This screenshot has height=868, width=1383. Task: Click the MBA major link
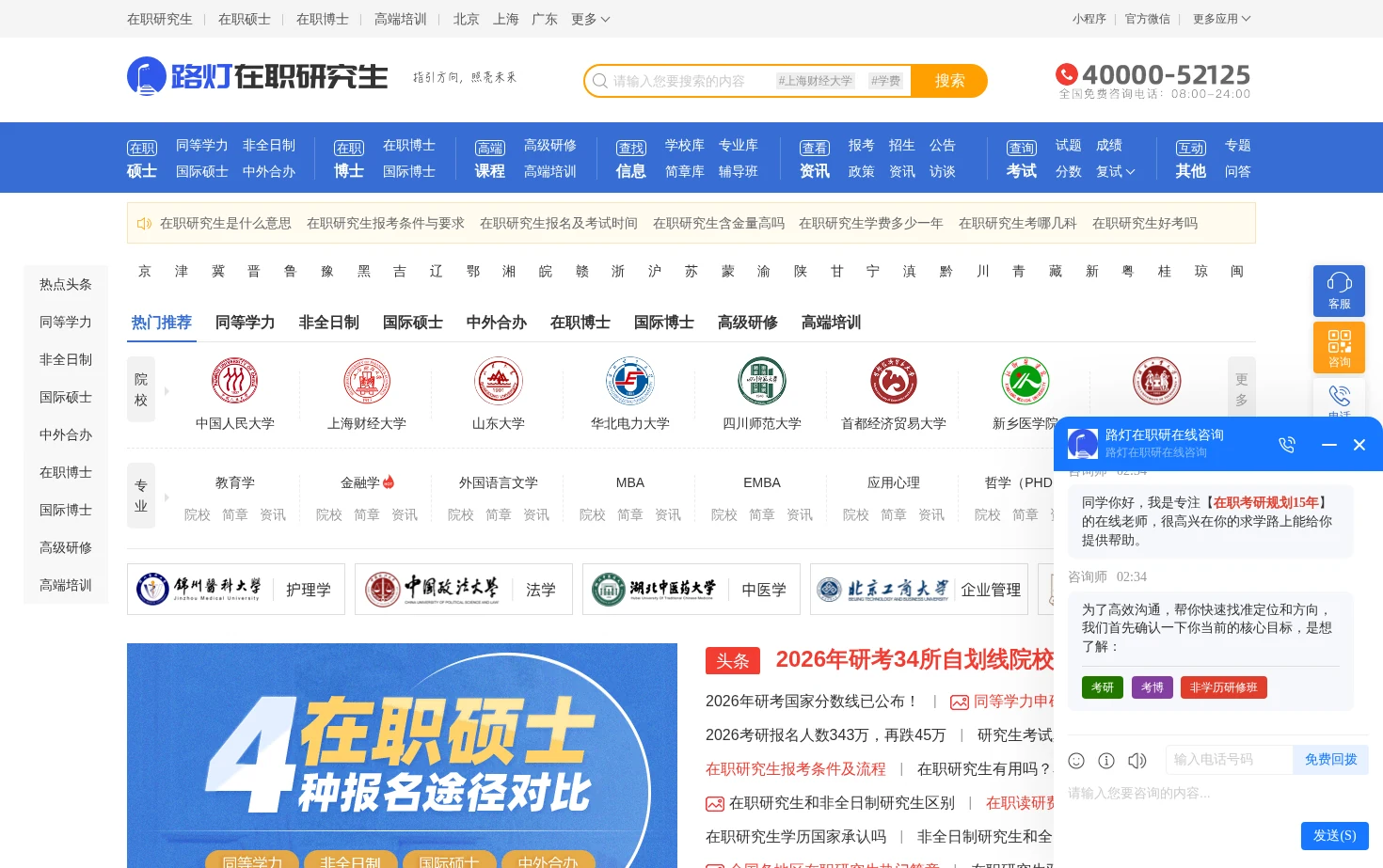pyautogui.click(x=630, y=482)
